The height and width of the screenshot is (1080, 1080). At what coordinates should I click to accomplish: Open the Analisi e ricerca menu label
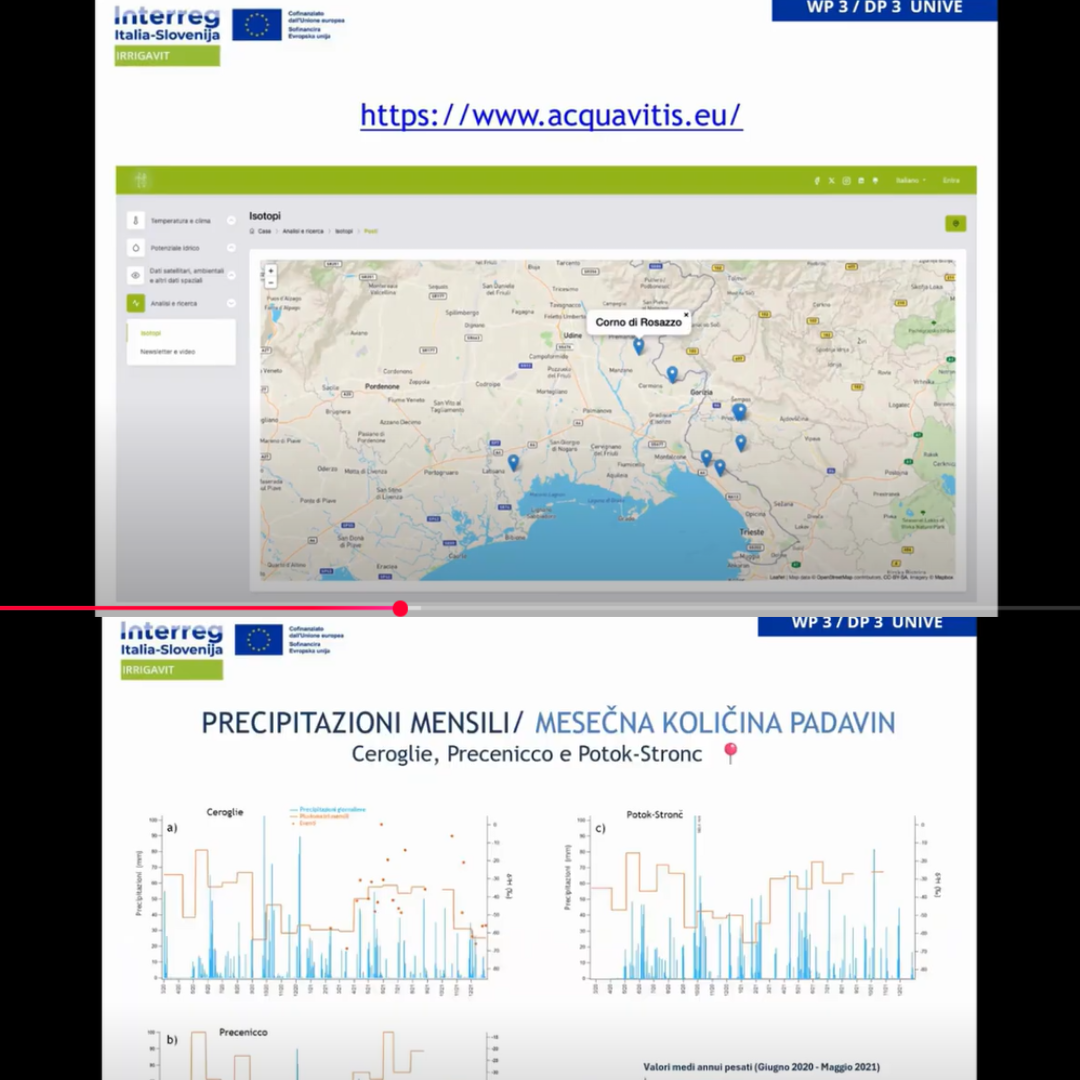pyautogui.click(x=174, y=303)
